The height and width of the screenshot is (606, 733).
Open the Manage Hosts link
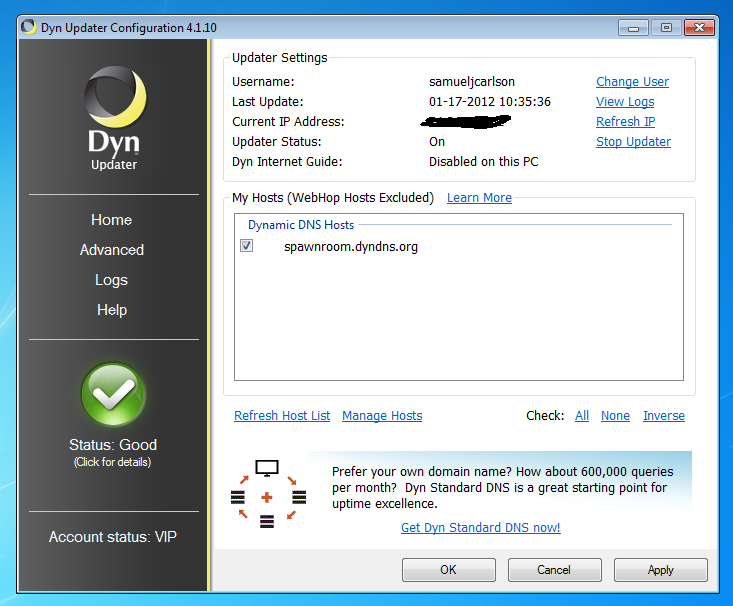pyautogui.click(x=382, y=416)
